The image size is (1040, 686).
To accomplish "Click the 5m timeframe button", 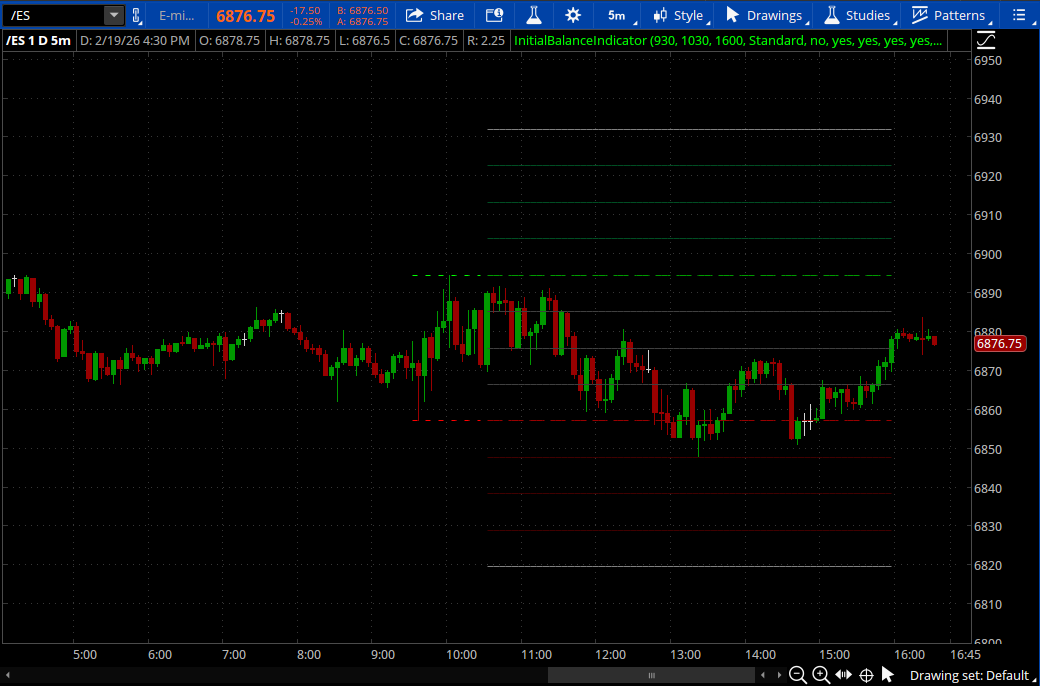I will click(617, 15).
